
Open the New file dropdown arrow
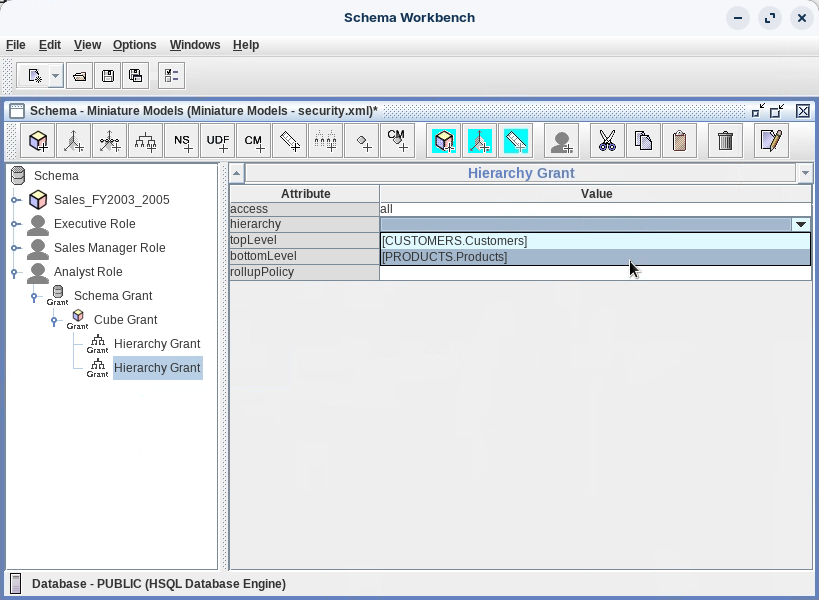click(x=55, y=76)
